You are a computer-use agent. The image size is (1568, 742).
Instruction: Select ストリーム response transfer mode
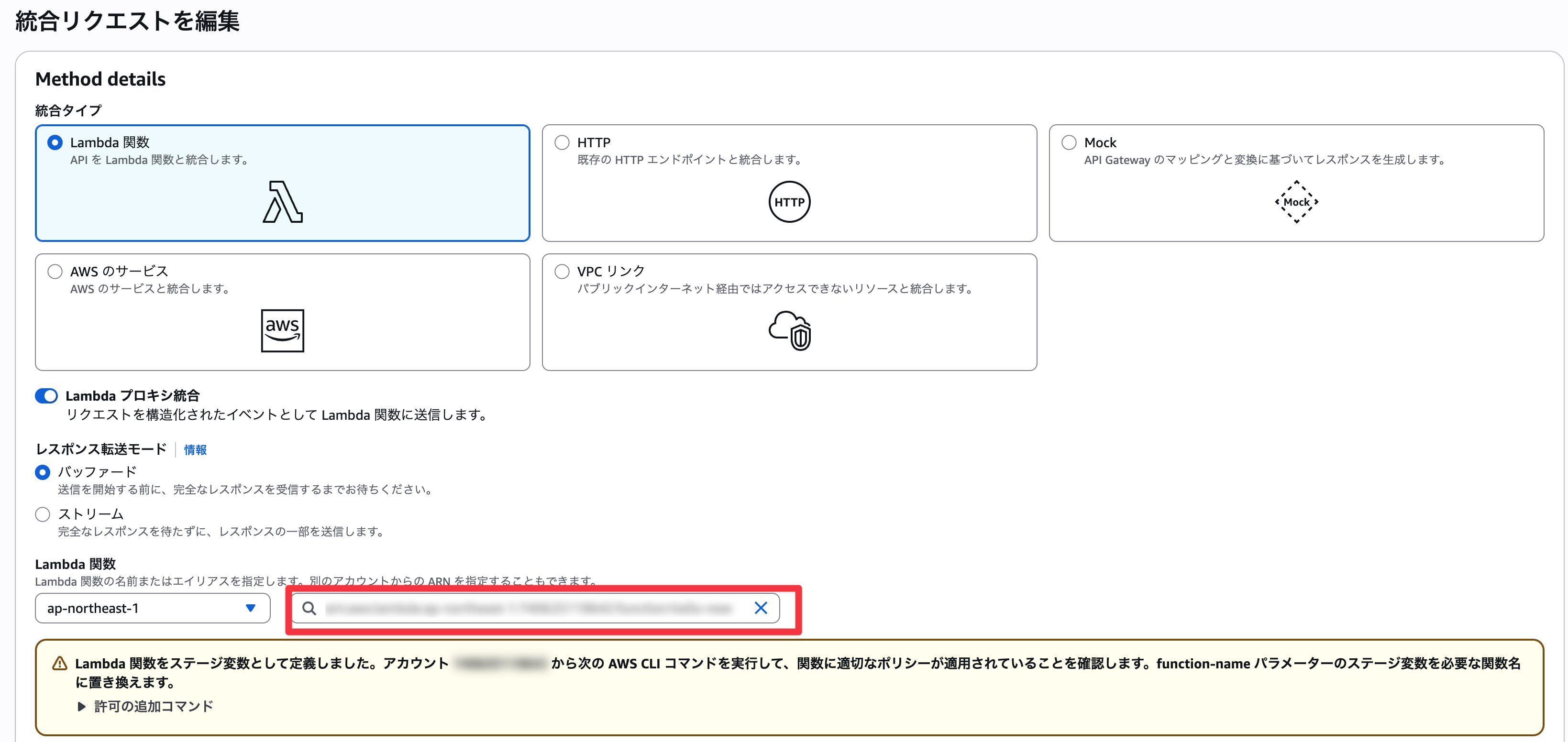[x=43, y=514]
